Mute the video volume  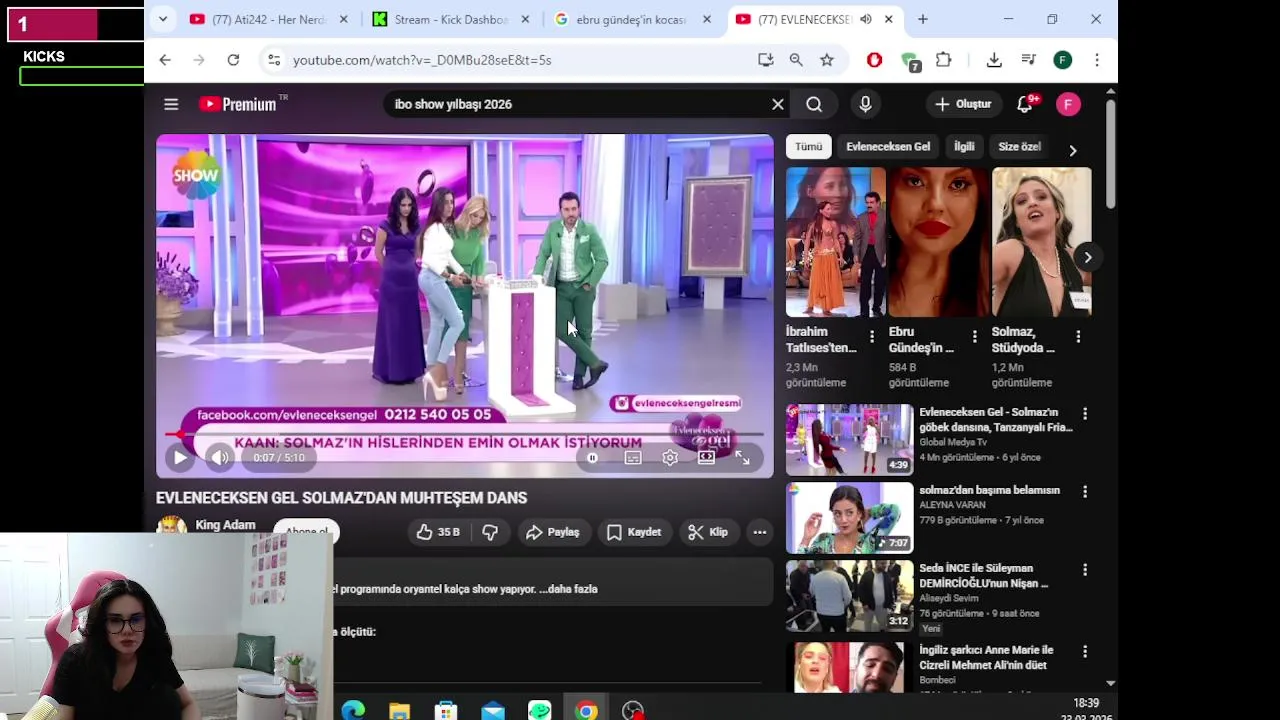click(x=220, y=458)
